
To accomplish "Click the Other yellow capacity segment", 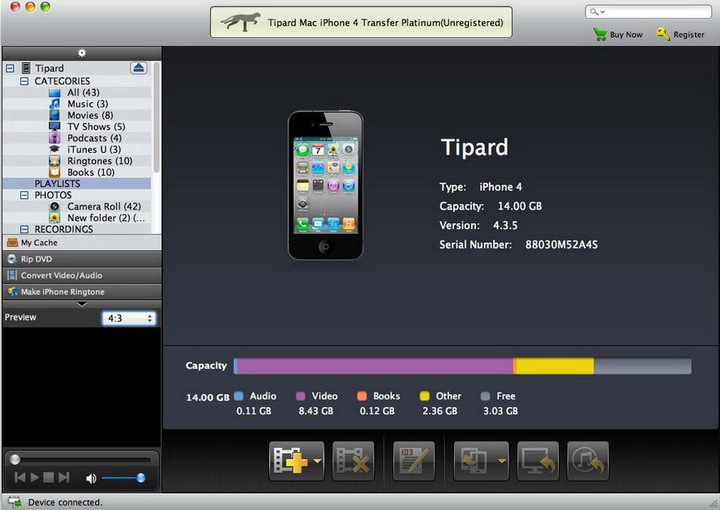I will pyautogui.click(x=555, y=366).
